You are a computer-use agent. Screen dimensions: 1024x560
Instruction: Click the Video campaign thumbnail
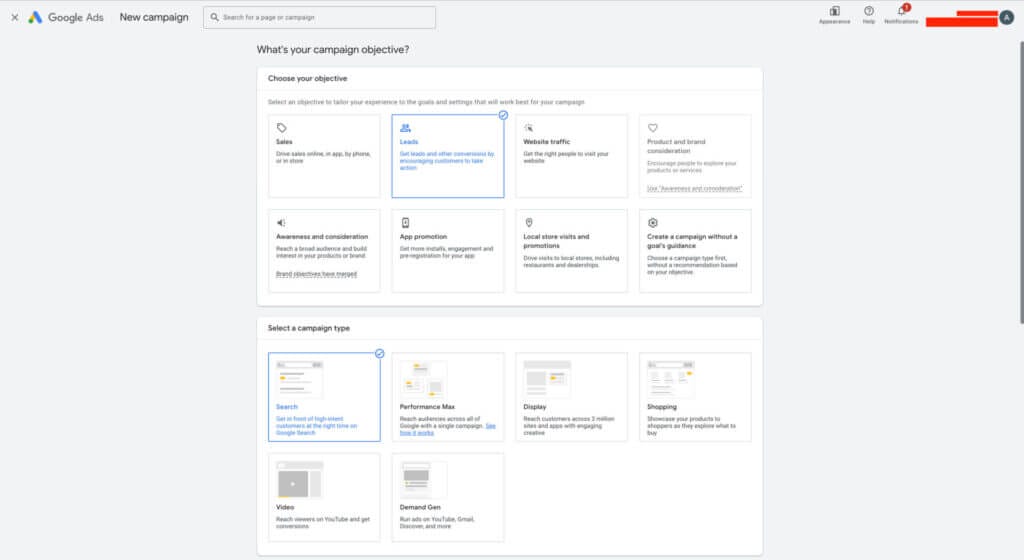coord(300,480)
